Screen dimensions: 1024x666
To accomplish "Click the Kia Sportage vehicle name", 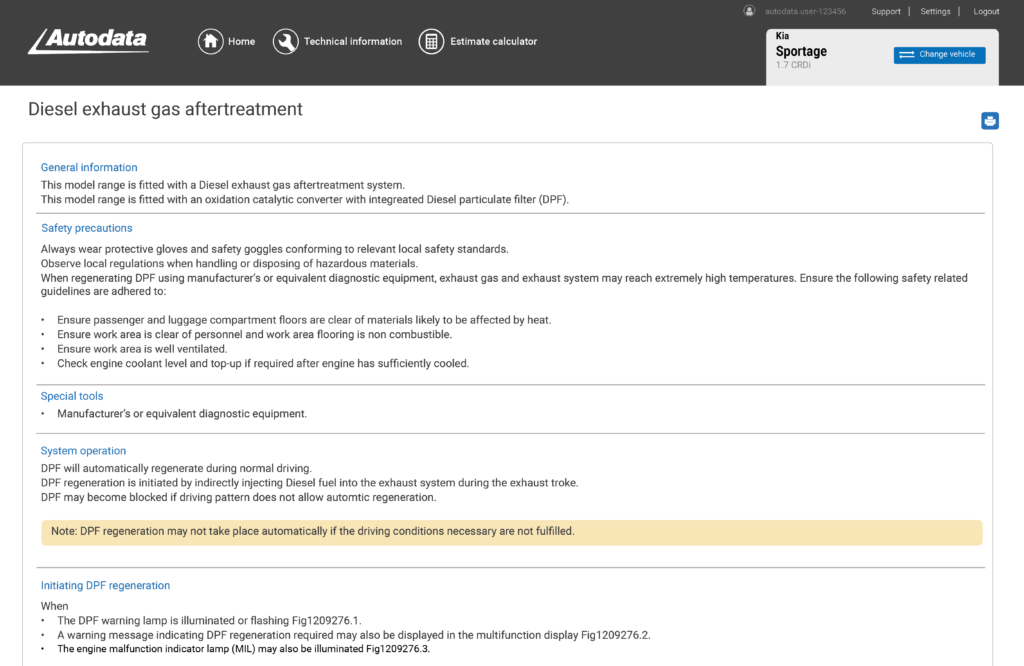I will pyautogui.click(x=801, y=52).
